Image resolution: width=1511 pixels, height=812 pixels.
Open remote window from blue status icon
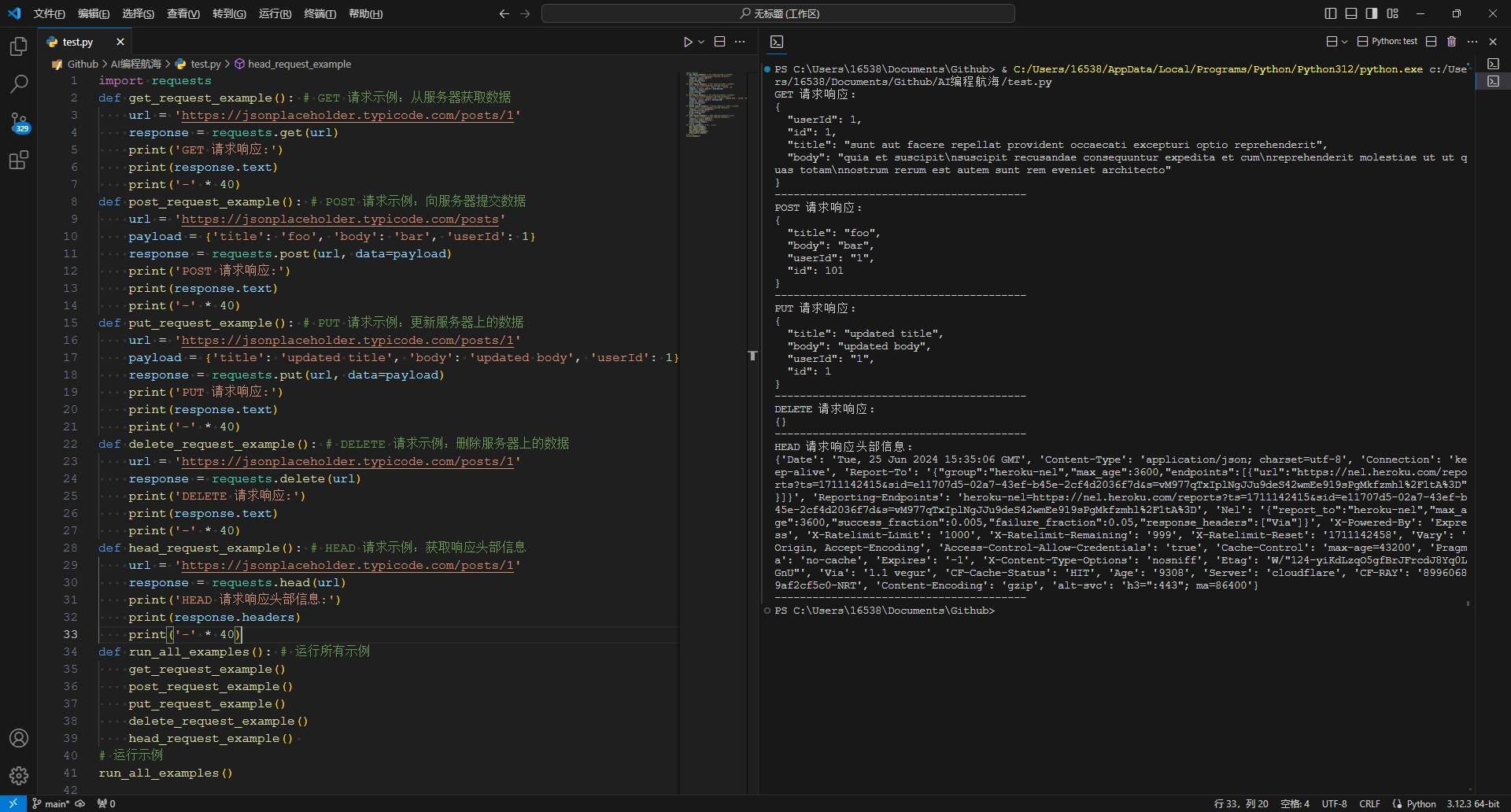[x=13, y=803]
